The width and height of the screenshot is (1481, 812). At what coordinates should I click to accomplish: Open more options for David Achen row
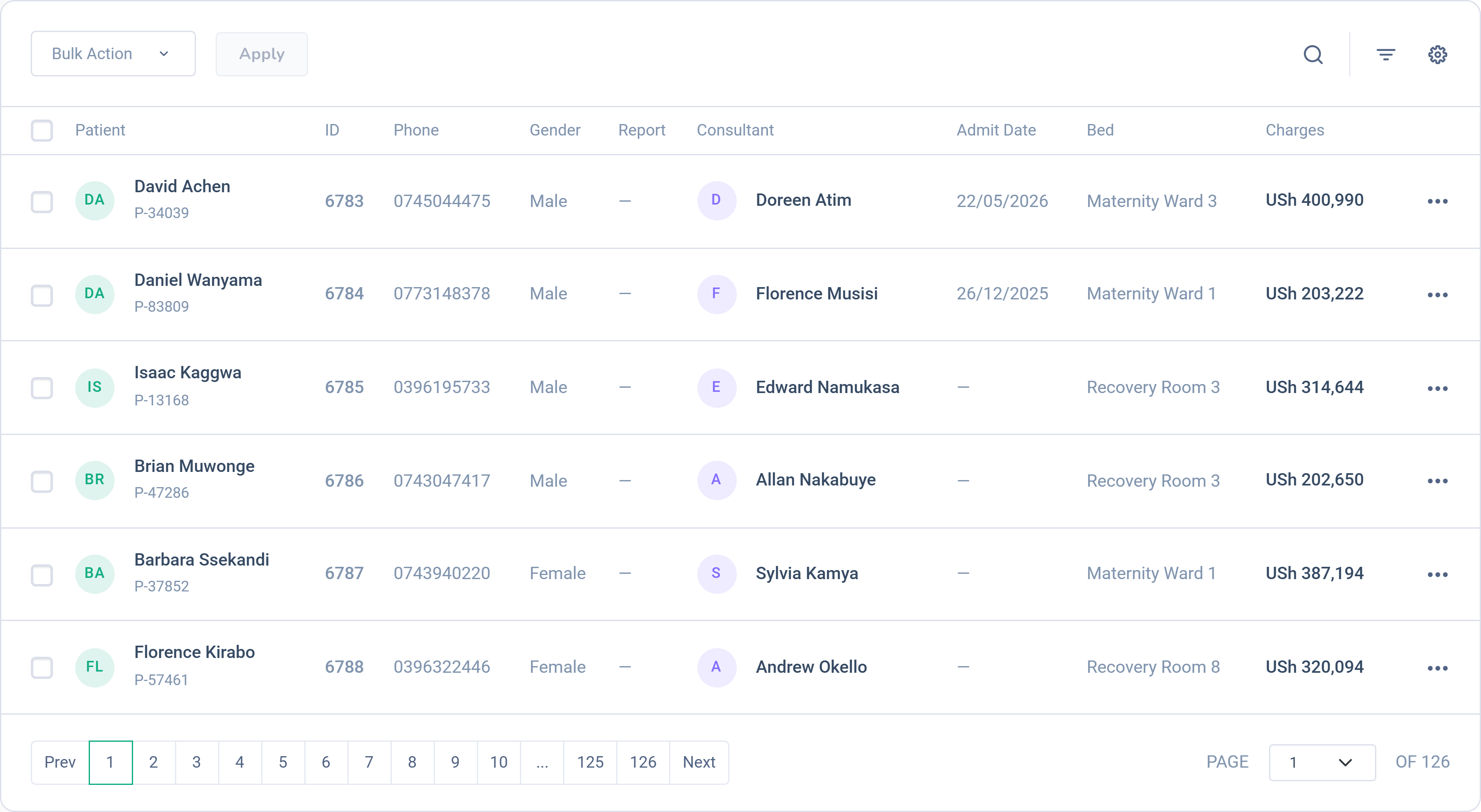point(1437,201)
